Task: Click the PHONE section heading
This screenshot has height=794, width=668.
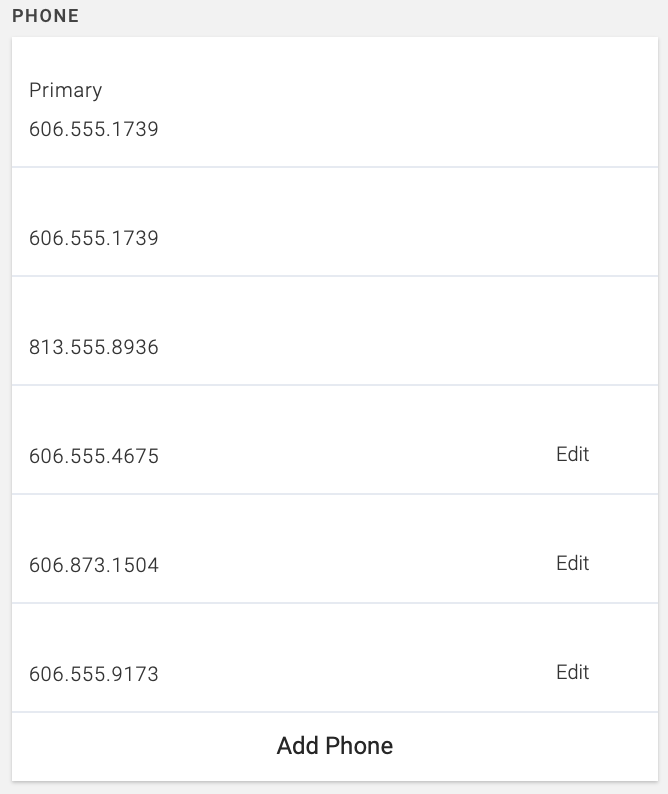Action: [45, 17]
